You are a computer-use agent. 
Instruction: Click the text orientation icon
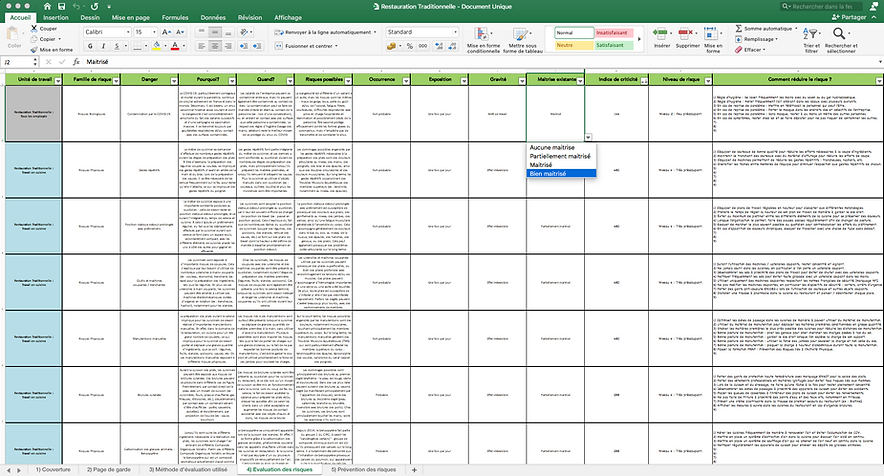tap(244, 32)
